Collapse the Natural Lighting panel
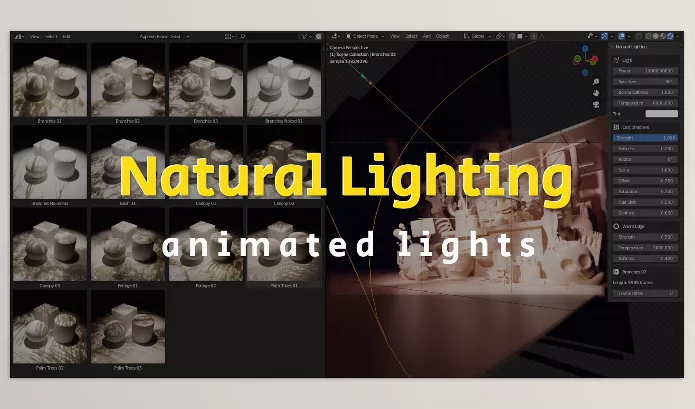 [x=613, y=46]
